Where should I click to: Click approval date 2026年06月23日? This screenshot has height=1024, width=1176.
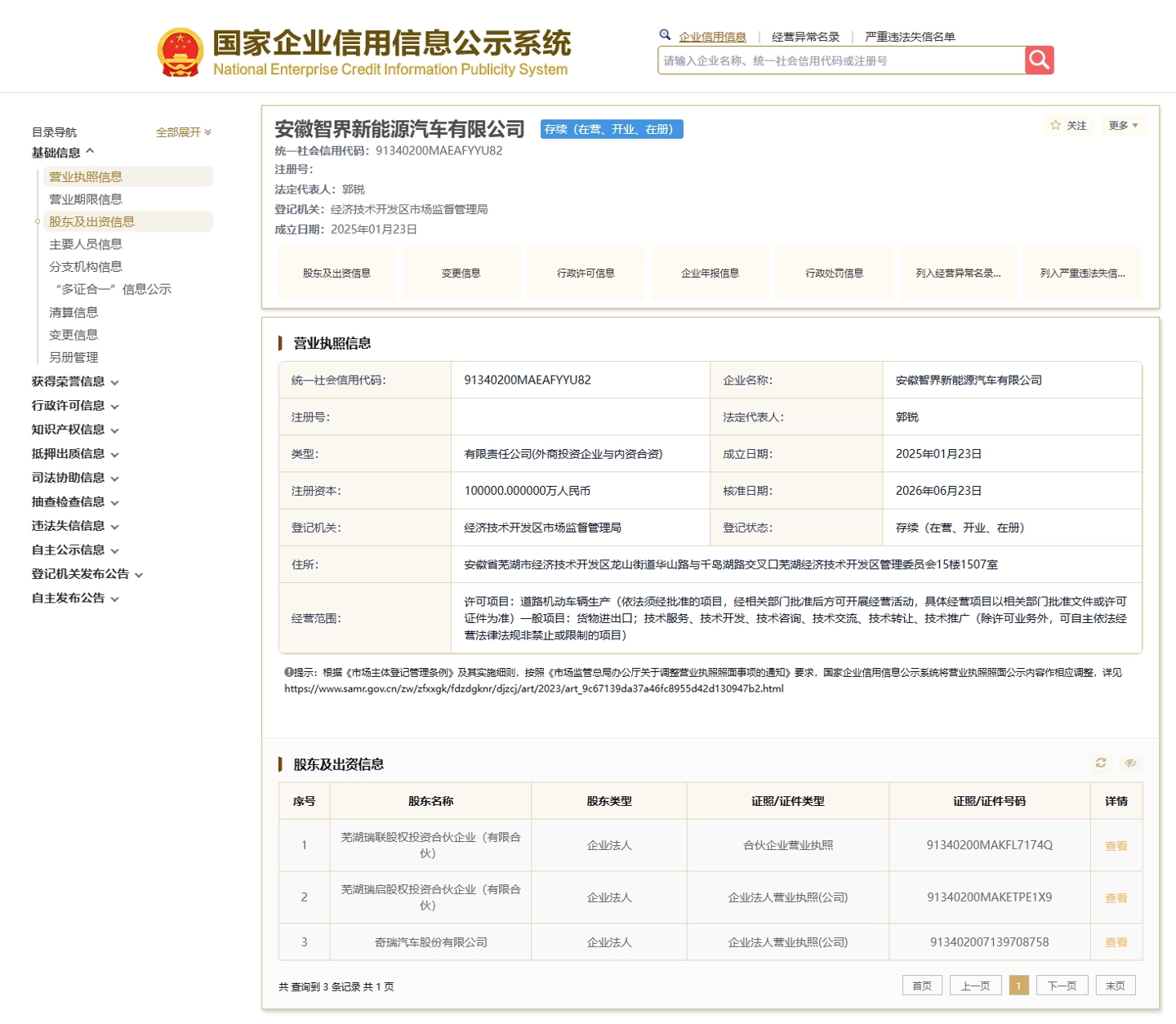[938, 491]
